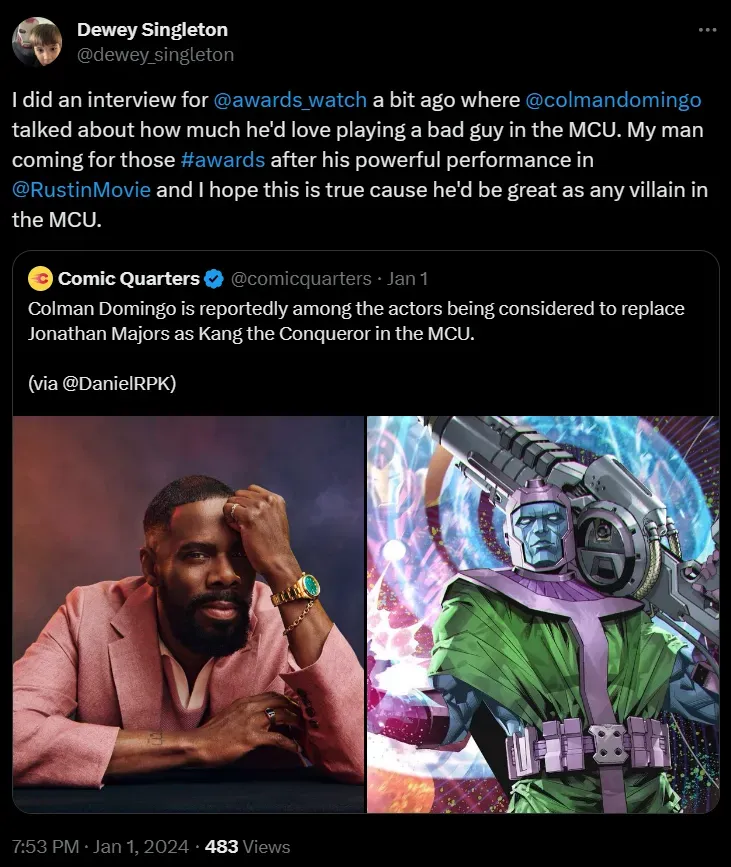Image resolution: width=731 pixels, height=867 pixels.
Task: Open the quoted tweet's Jan 1 date
Action: (x=407, y=279)
